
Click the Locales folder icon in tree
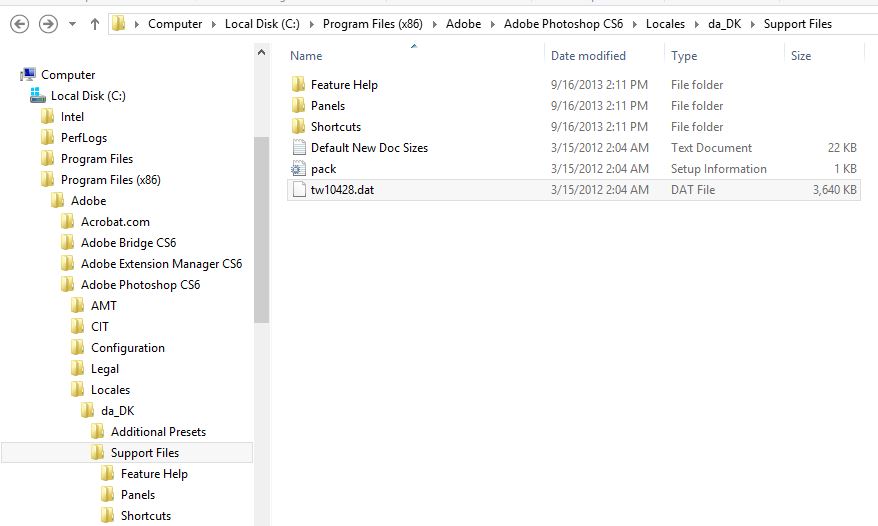click(78, 389)
